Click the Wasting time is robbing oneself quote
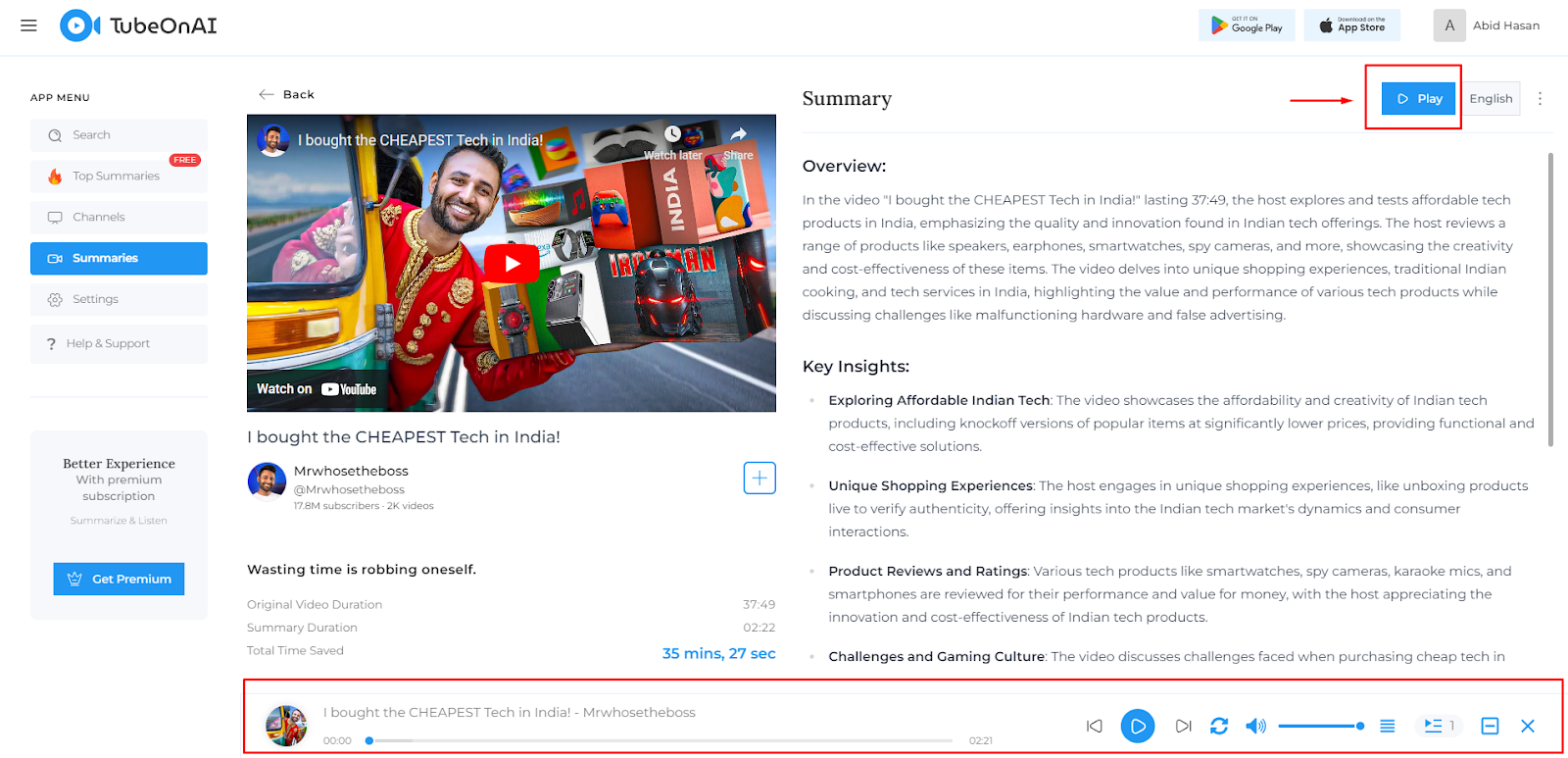This screenshot has width=1568, height=758. (362, 570)
